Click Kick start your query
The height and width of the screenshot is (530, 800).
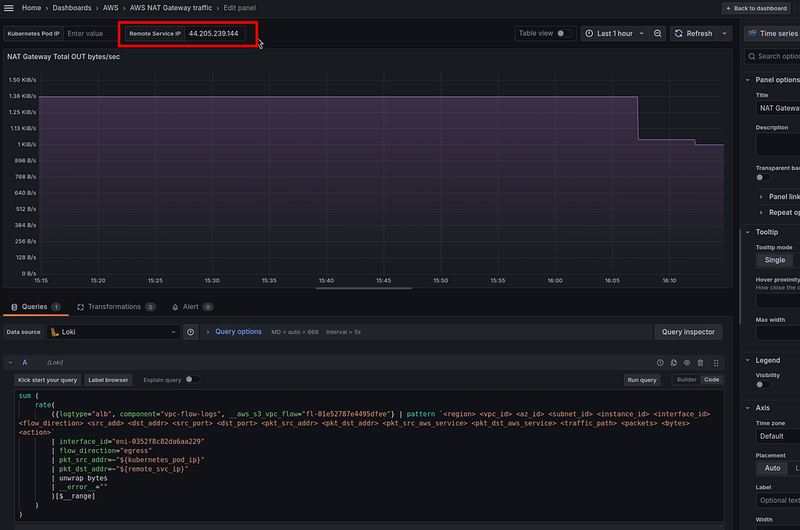point(47,380)
